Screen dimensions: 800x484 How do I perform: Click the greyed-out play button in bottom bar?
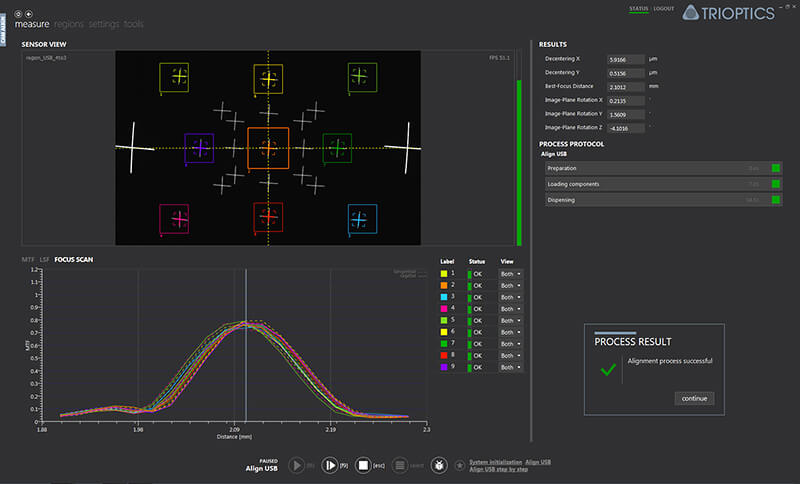(x=297, y=465)
